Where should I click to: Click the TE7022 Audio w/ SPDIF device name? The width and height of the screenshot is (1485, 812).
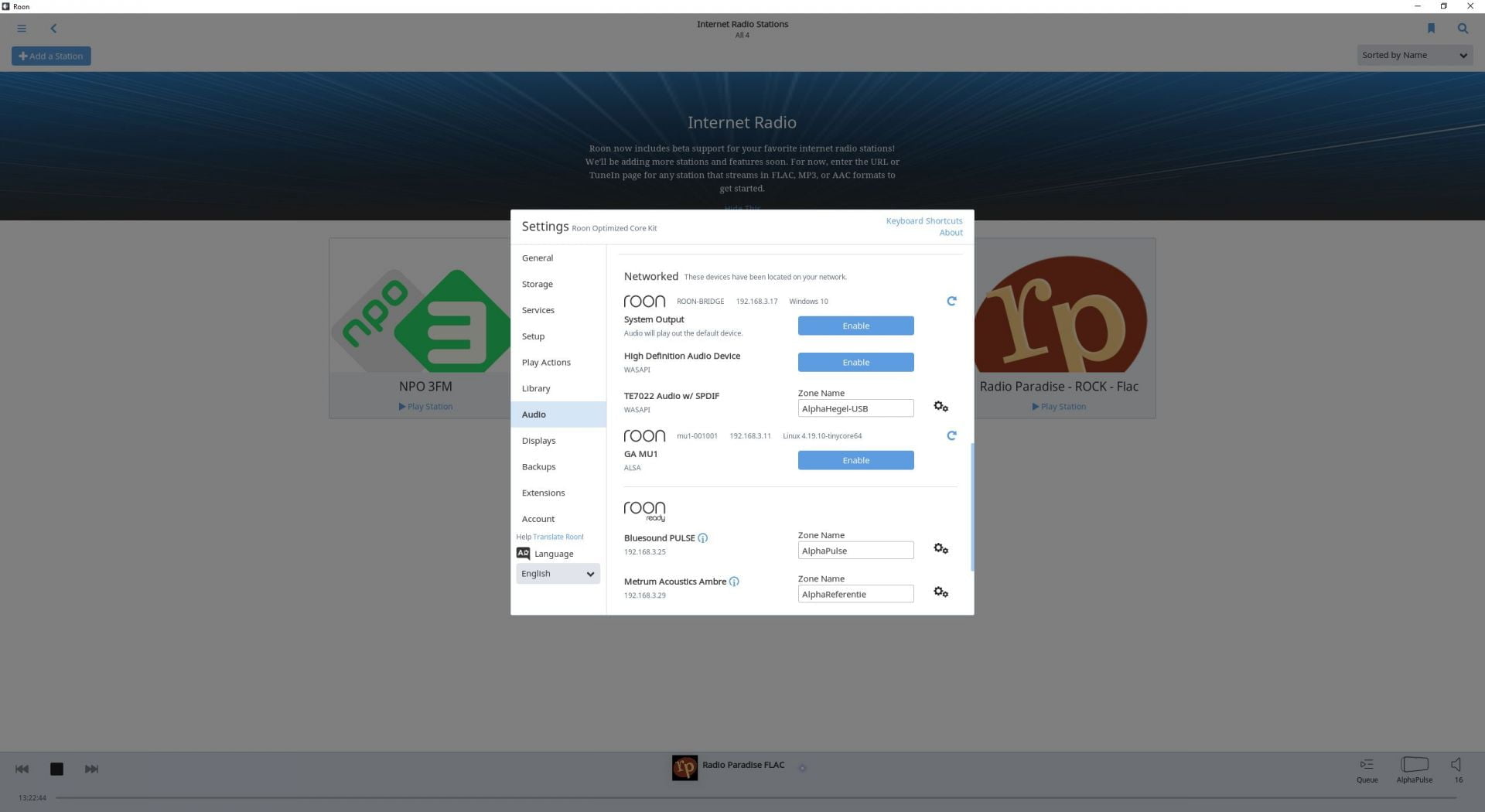[671, 396]
